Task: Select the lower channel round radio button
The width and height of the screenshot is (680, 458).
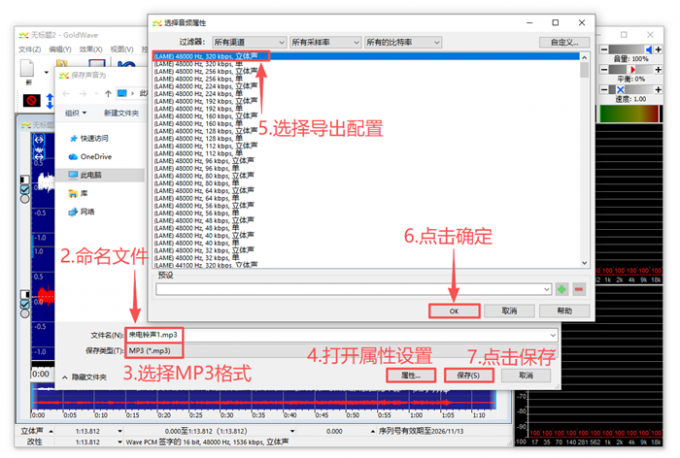Action: (x=25, y=313)
